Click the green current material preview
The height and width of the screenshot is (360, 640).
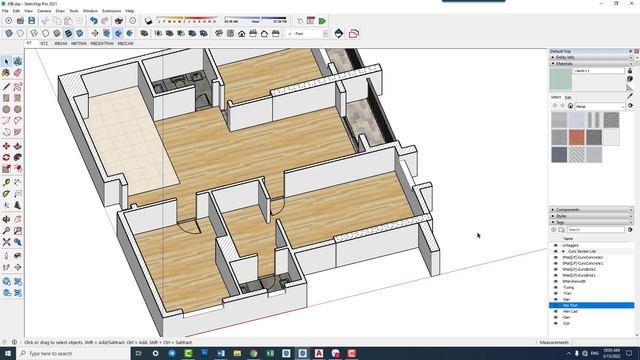coord(561,79)
